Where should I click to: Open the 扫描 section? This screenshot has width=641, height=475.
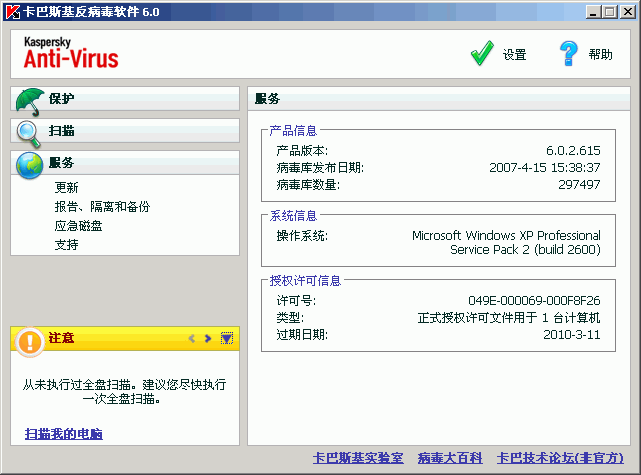(125, 131)
